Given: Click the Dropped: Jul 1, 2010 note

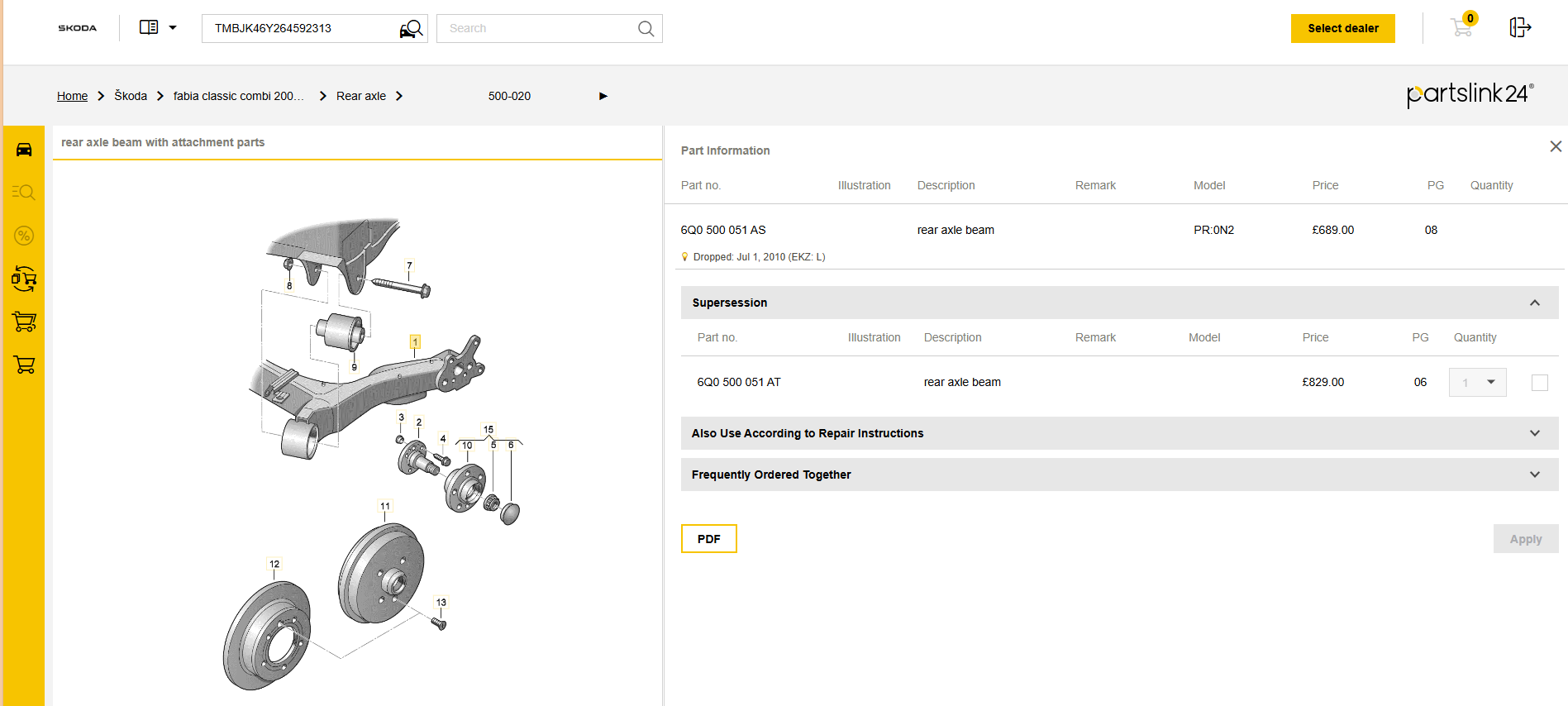Looking at the screenshot, I should coord(759,257).
